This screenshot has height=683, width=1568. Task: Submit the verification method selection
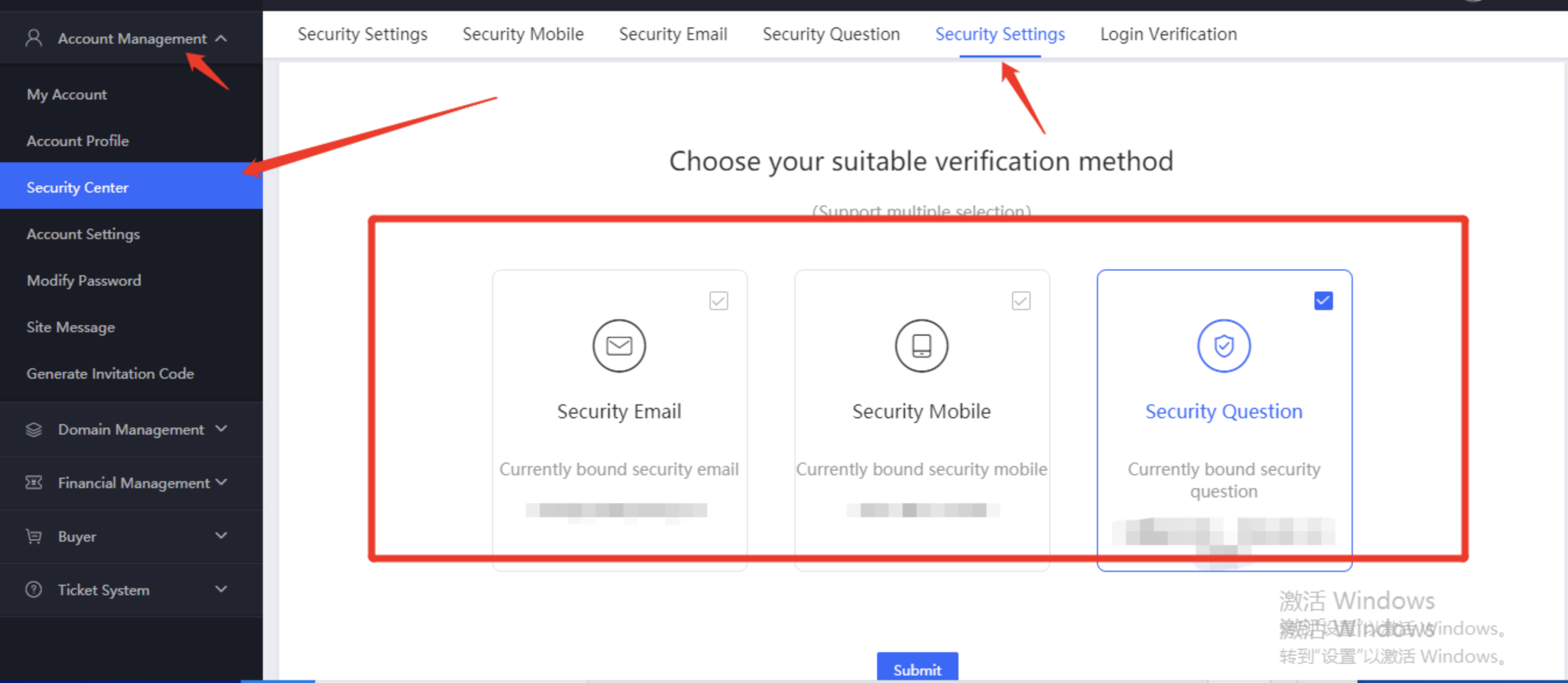pos(917,668)
